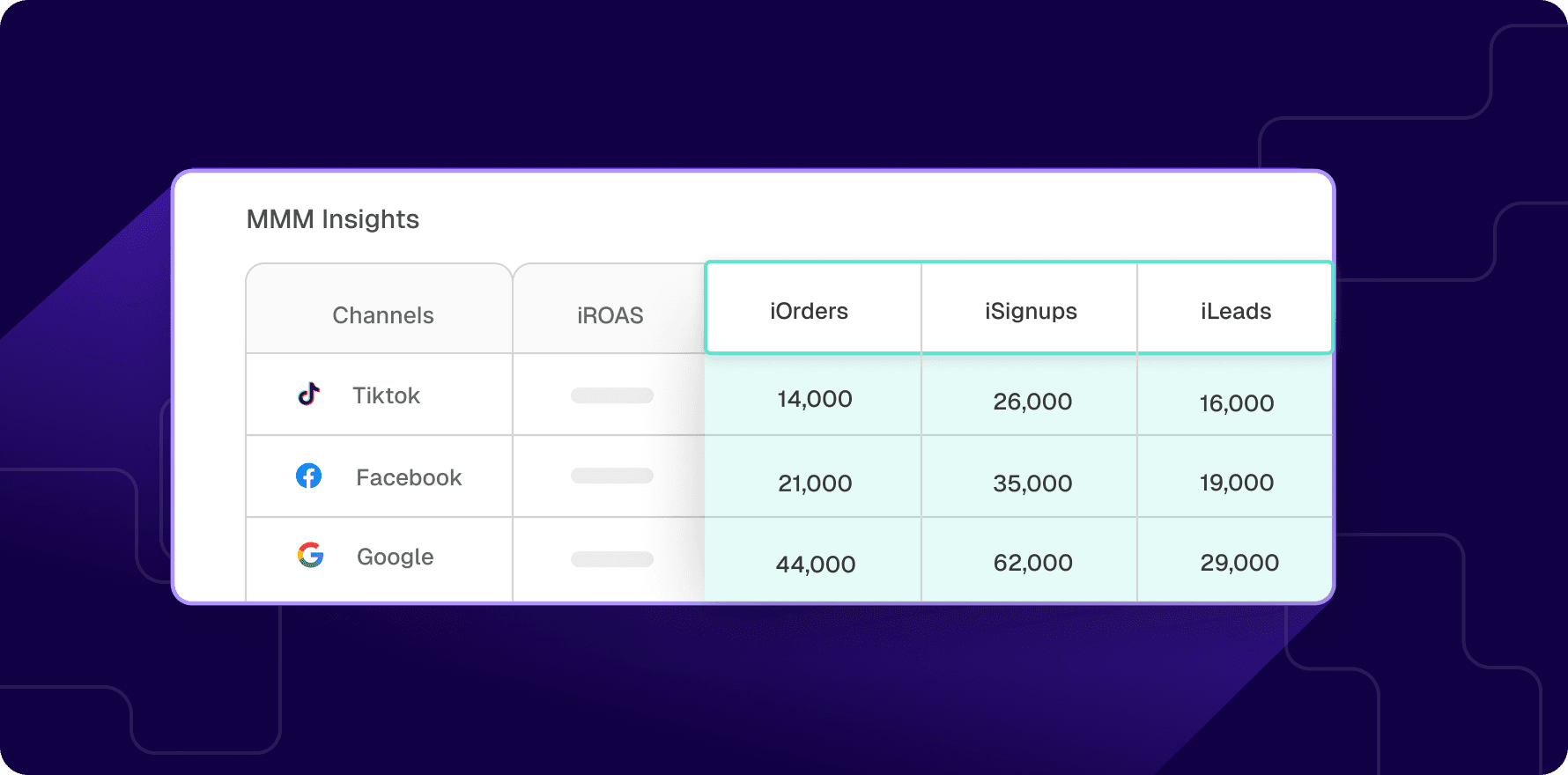Click the TikTok logo icon
Image resolution: width=1568 pixels, height=775 pixels.
point(308,394)
